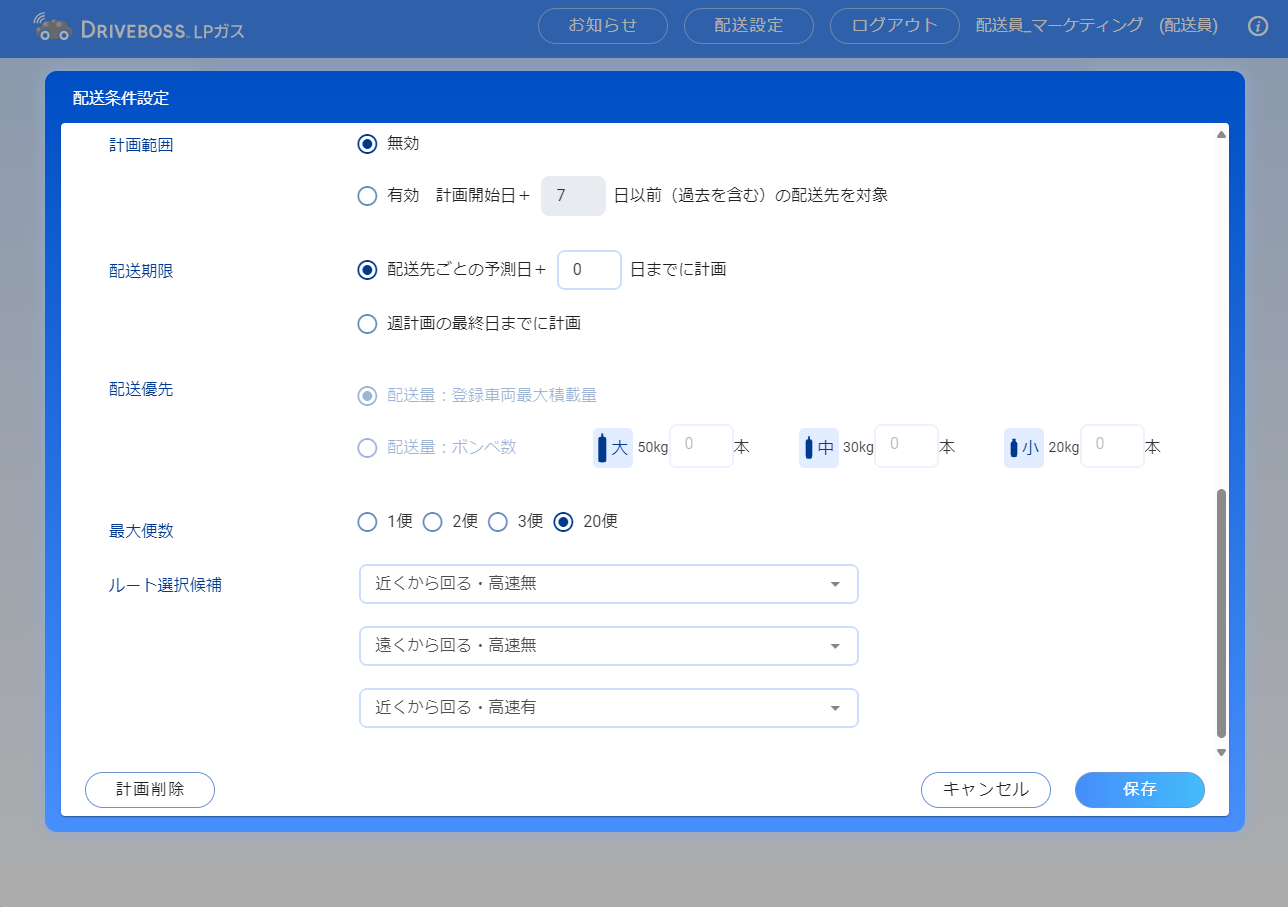The image size is (1288, 907).
Task: Choose 1便 for 最大便数
Action: coord(367,522)
